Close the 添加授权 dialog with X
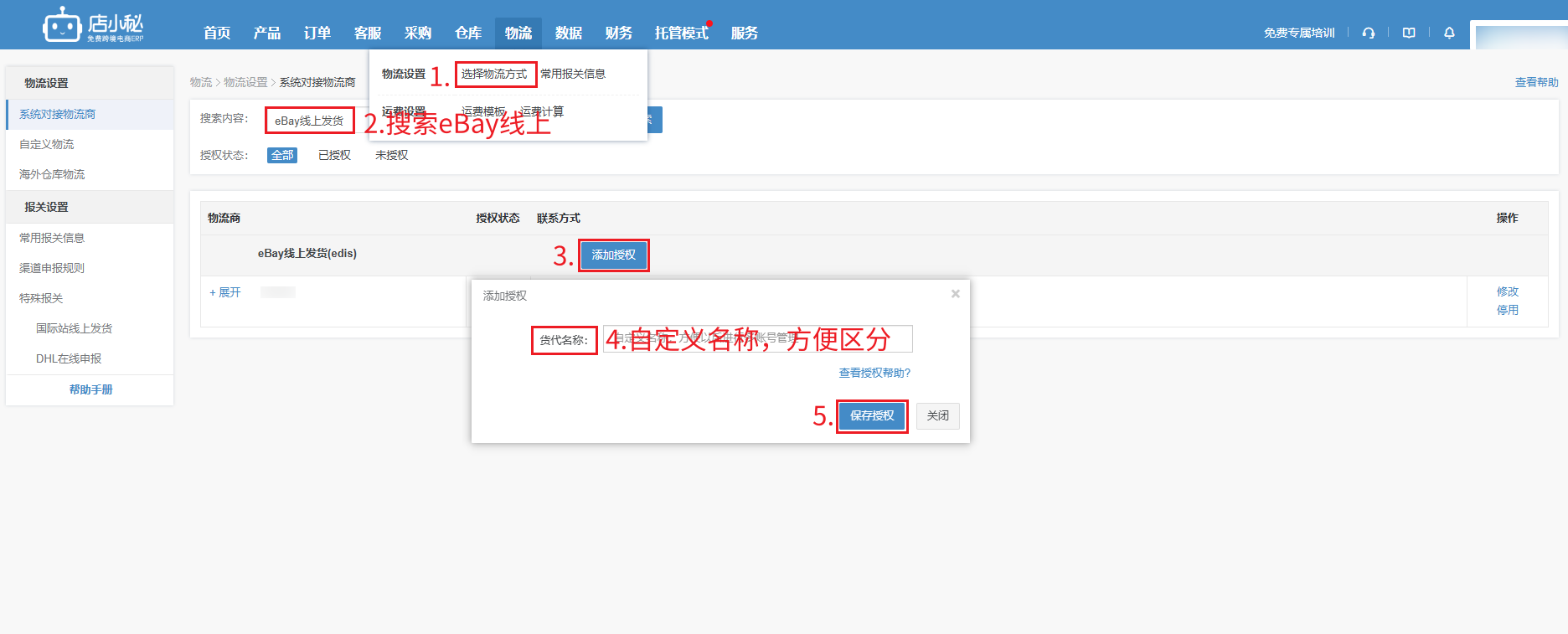Image resolution: width=1568 pixels, height=634 pixels. 955,294
